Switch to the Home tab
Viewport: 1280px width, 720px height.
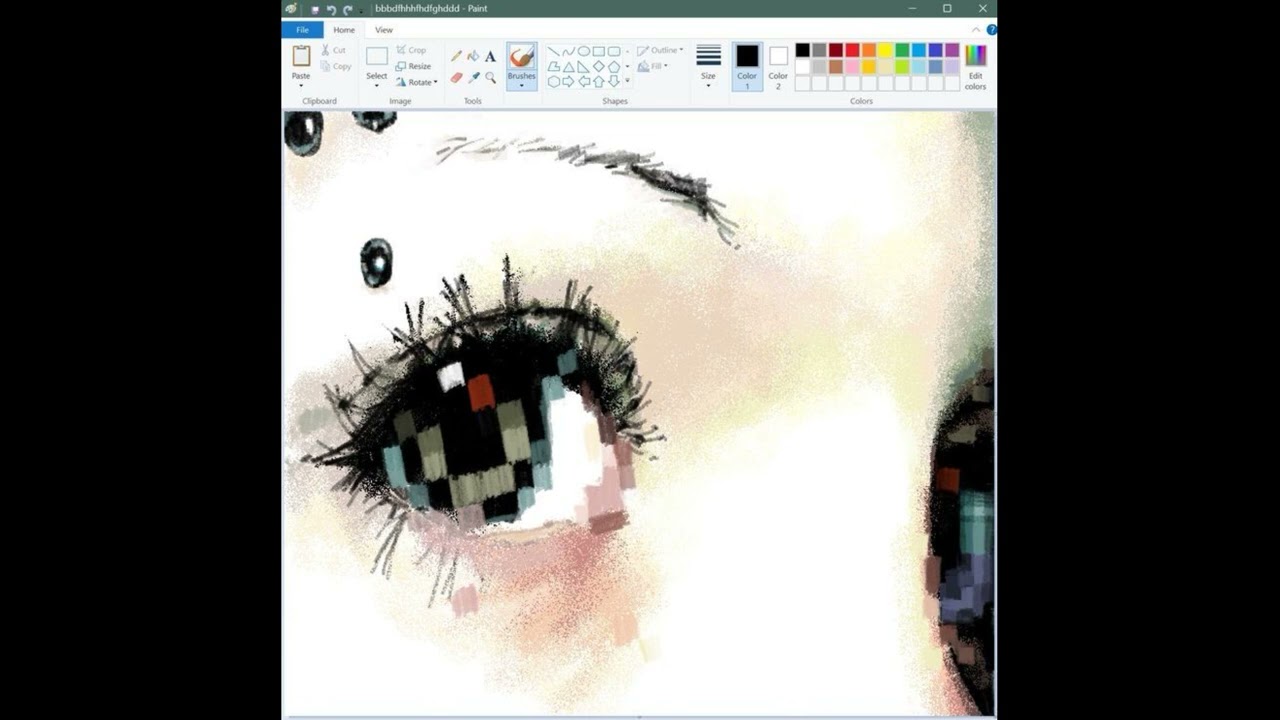point(344,30)
